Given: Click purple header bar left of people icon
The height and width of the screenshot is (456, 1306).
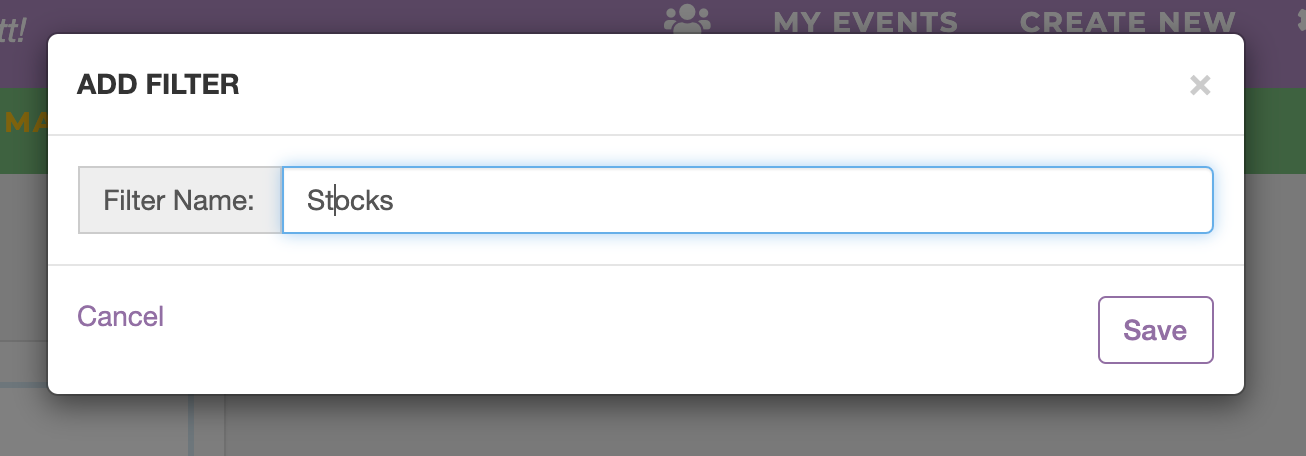Looking at the screenshot, I should click(x=350, y=17).
